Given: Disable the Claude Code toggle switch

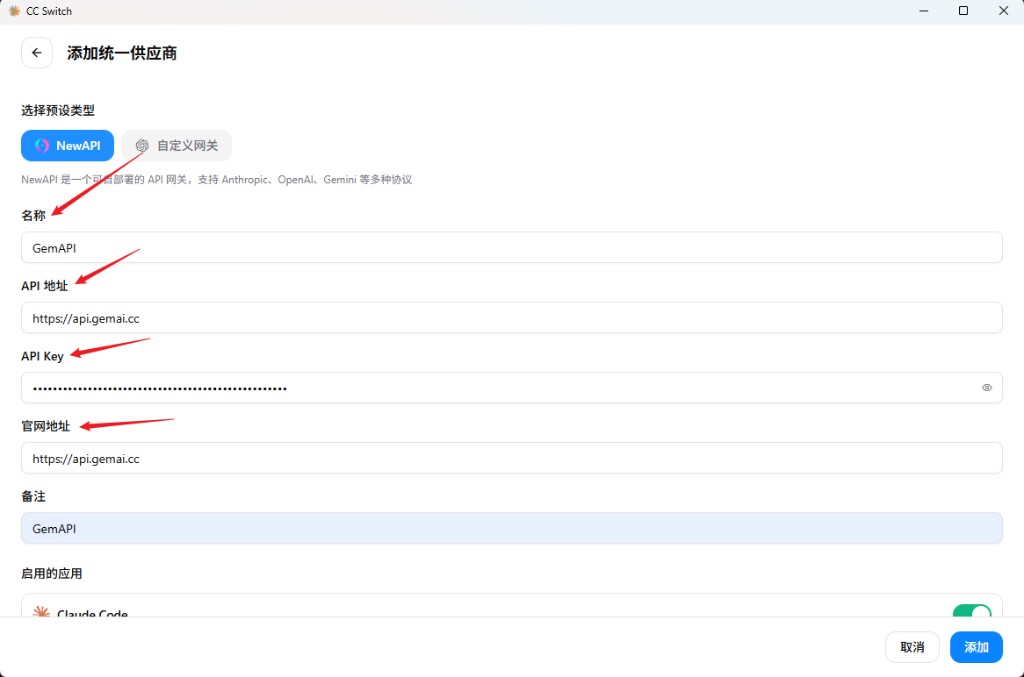Looking at the screenshot, I should point(970,611).
